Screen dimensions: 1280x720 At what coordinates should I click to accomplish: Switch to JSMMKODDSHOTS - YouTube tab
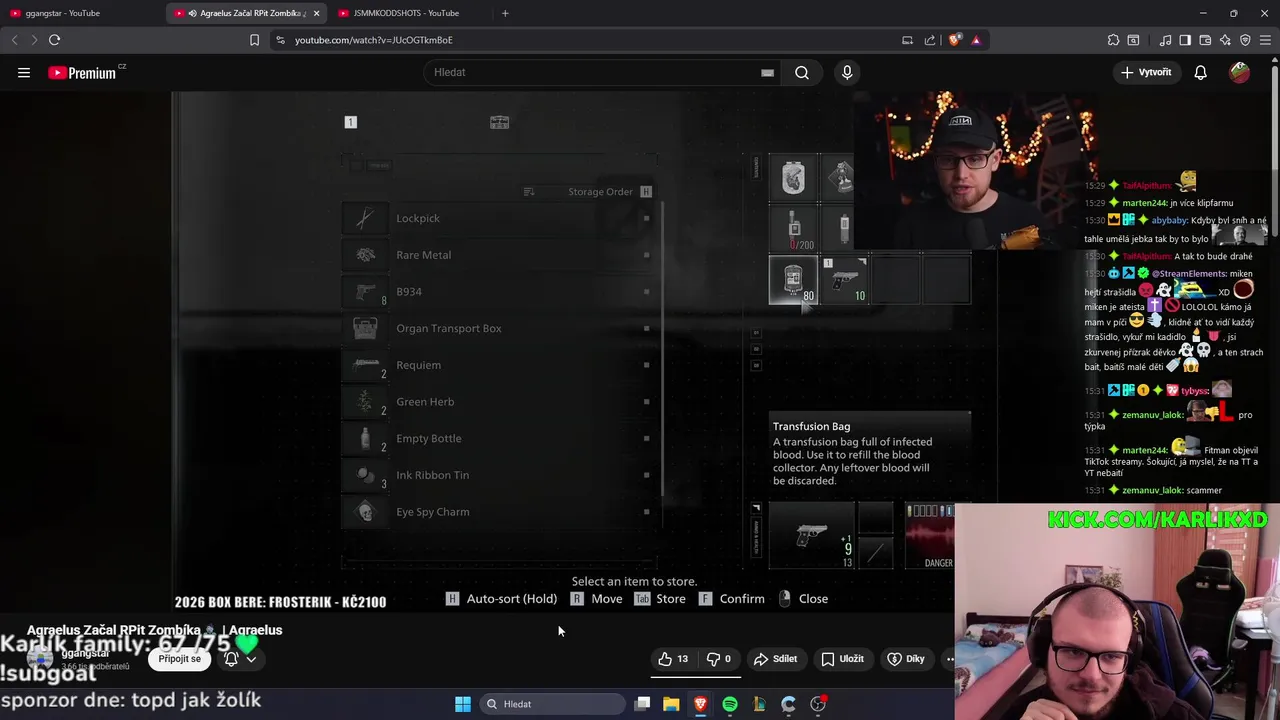pyautogui.click(x=410, y=13)
